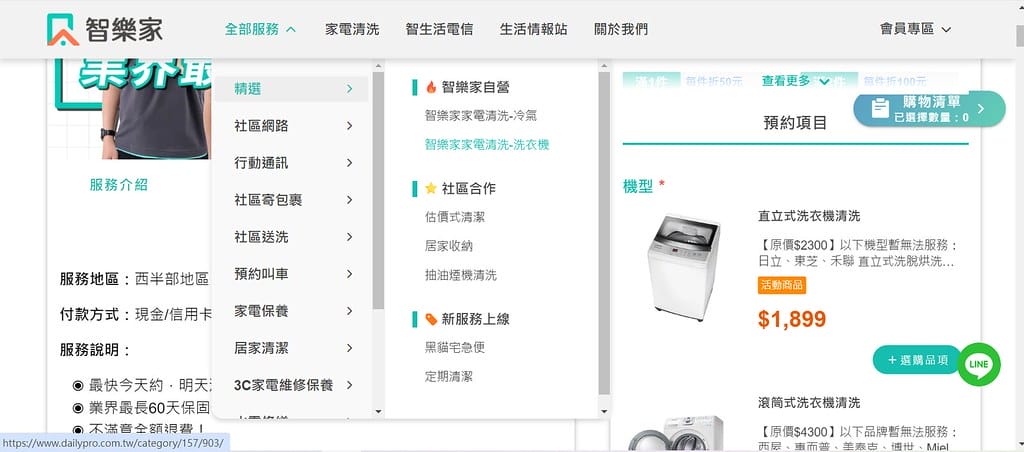Expand the 社區網路 category chevron
Viewport: 1024px width, 452px height.
tap(349, 125)
